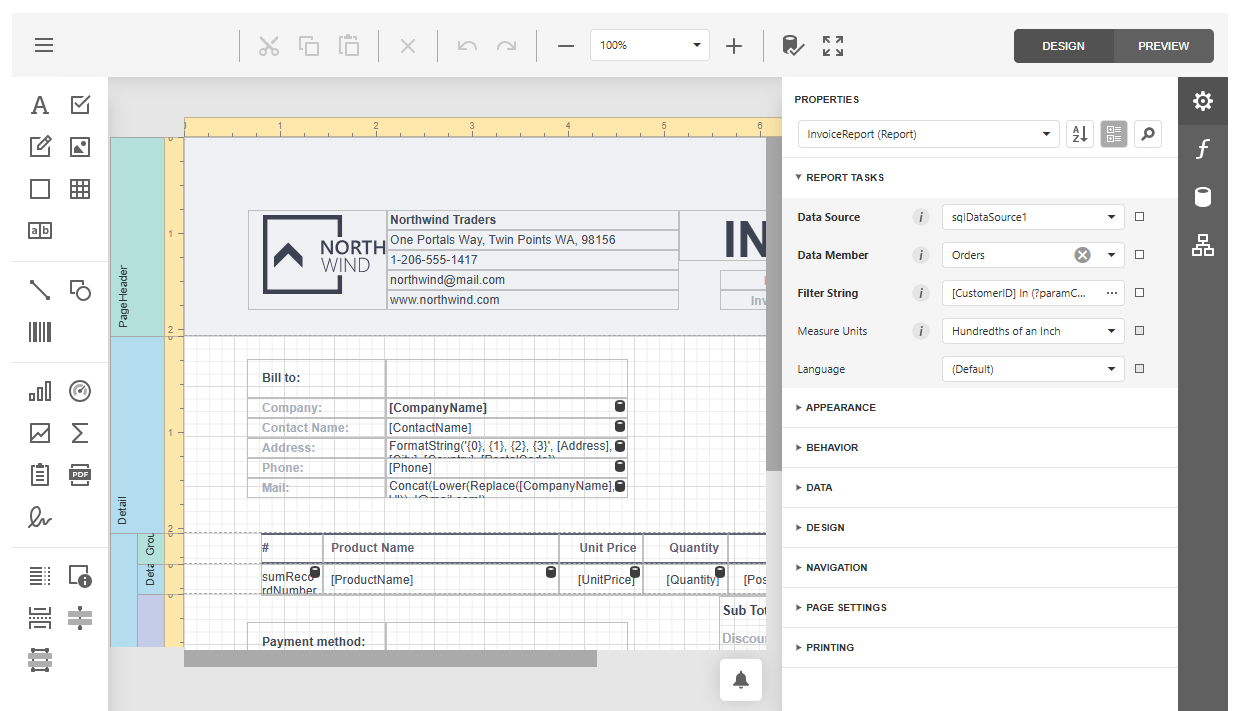Image resolution: width=1236 pixels, height=711 pixels.
Task: Open the Report Explorer tree panel
Action: point(1203,245)
